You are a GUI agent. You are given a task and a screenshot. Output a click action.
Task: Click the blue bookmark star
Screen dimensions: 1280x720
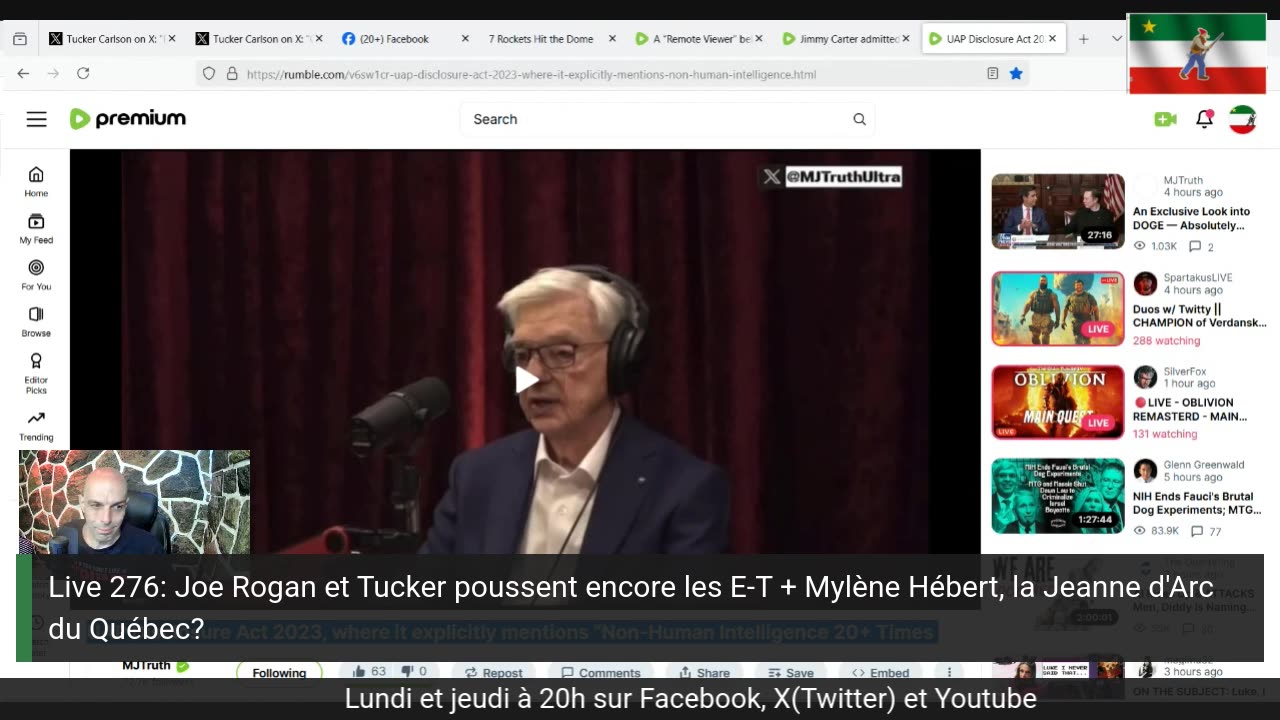1016,73
